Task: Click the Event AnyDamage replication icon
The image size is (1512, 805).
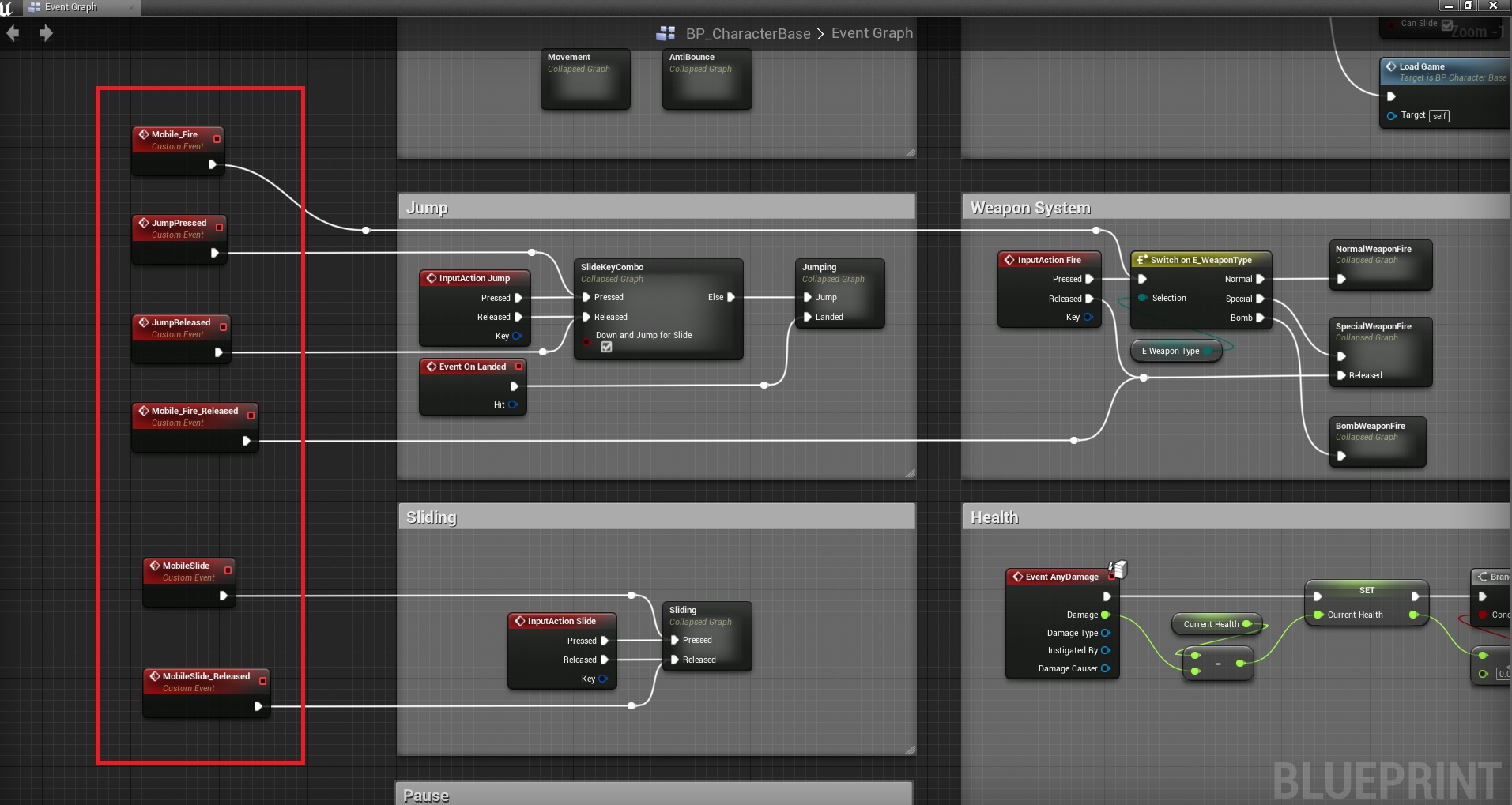Action: pos(1118,569)
